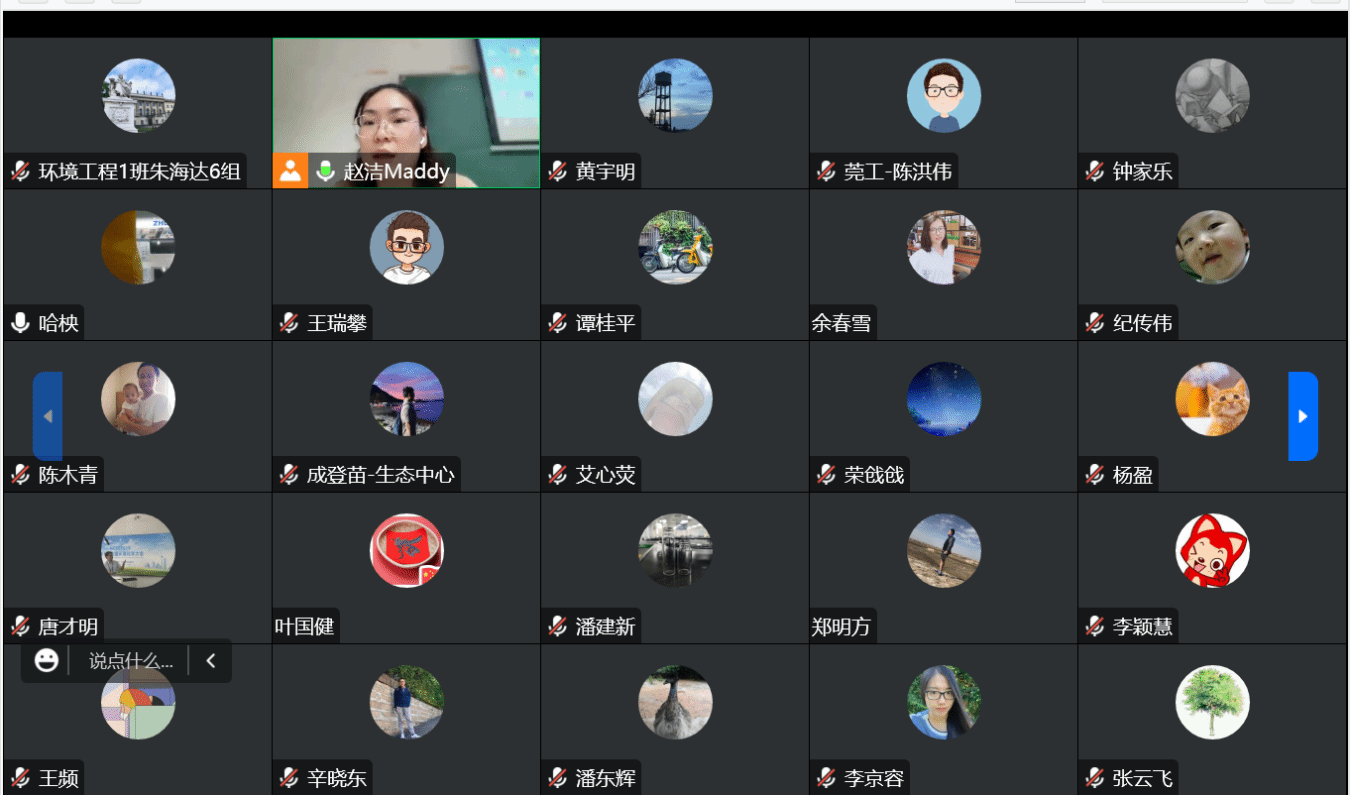Click the muted mic icon next to 钟家乐
1350x795 pixels.
click(1095, 172)
